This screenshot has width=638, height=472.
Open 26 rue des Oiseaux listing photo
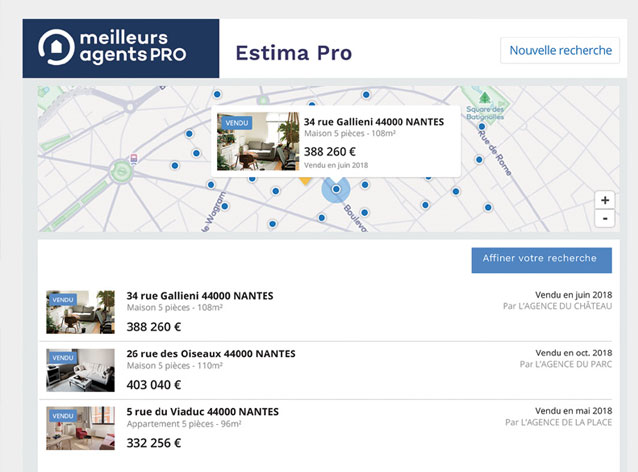coord(80,369)
